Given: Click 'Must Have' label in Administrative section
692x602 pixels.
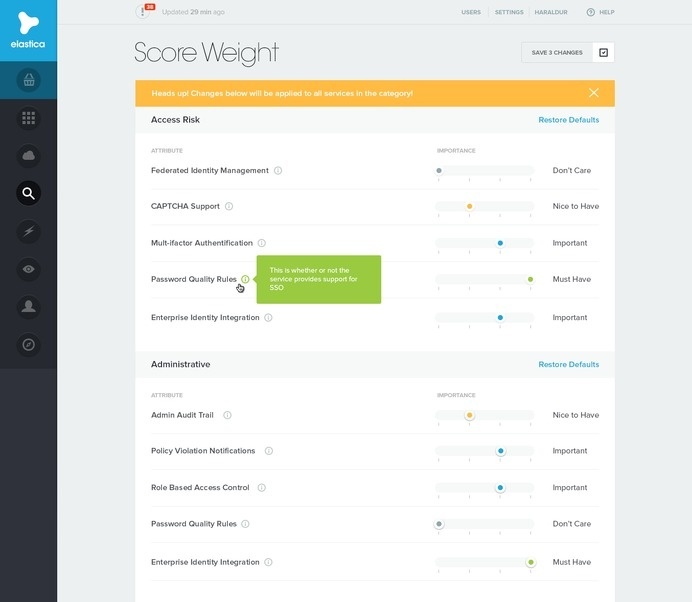Looking at the screenshot, I should coord(572,562).
